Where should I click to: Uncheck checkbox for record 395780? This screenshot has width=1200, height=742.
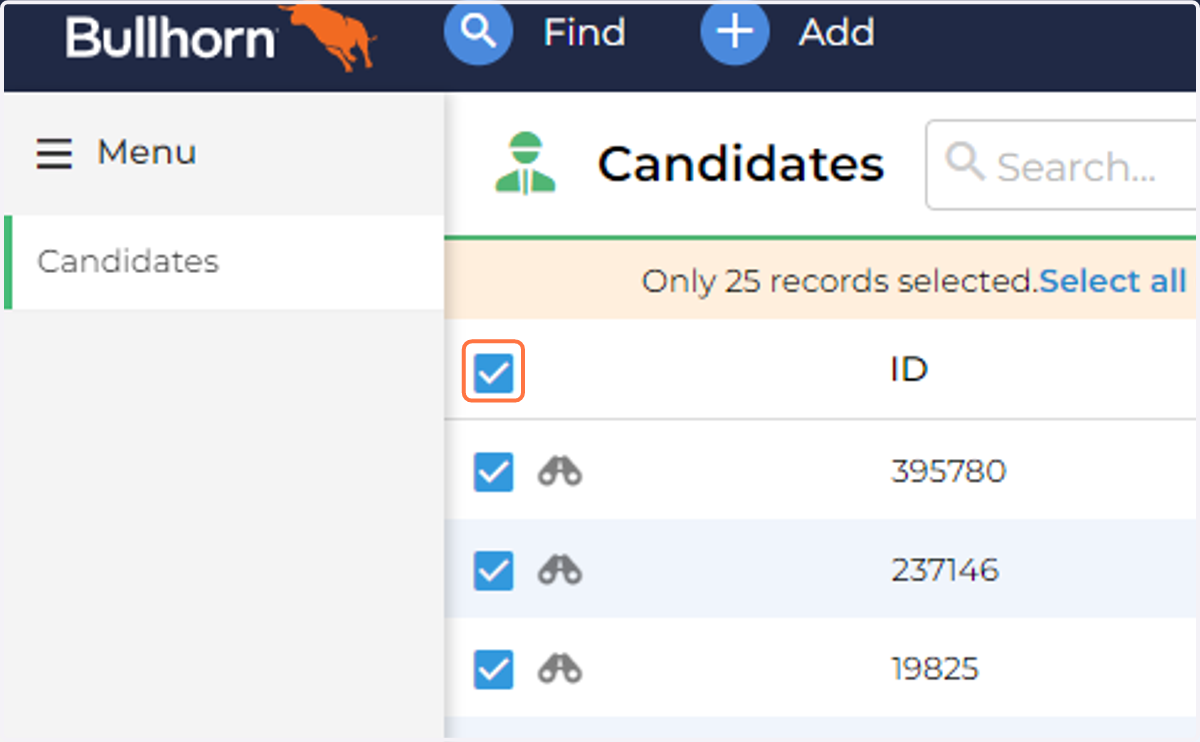[x=493, y=472]
